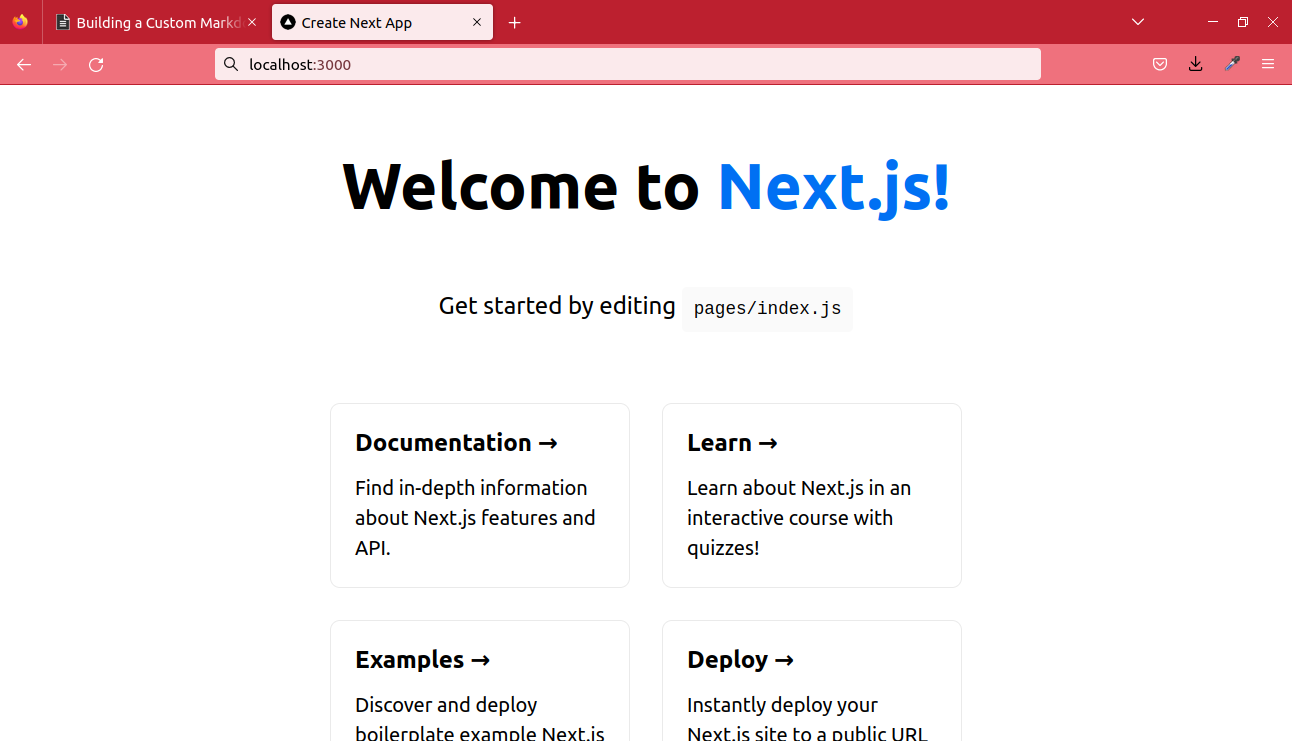
Task: Click the forward navigation arrow
Action: click(60, 64)
